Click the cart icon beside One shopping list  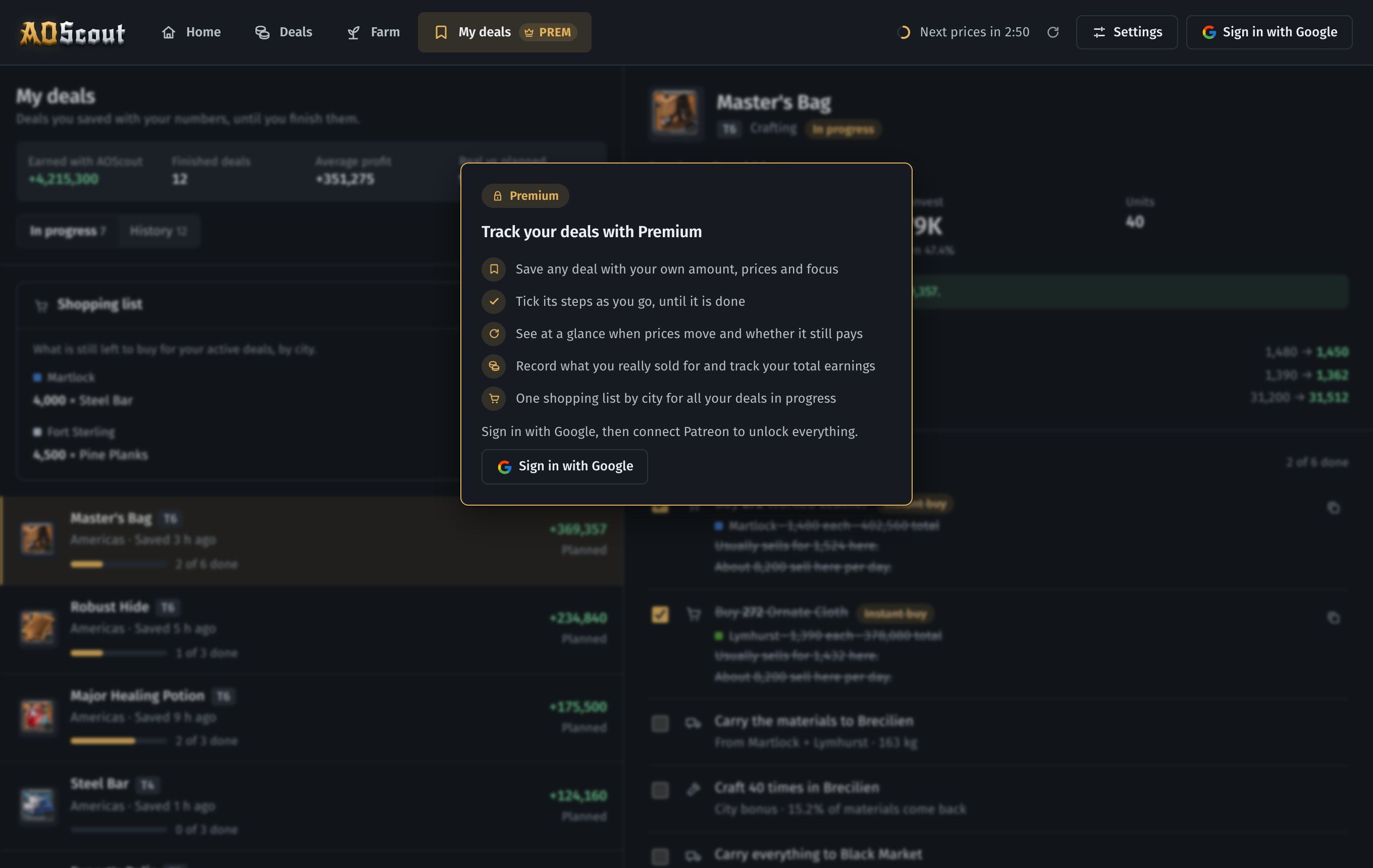[494, 398]
